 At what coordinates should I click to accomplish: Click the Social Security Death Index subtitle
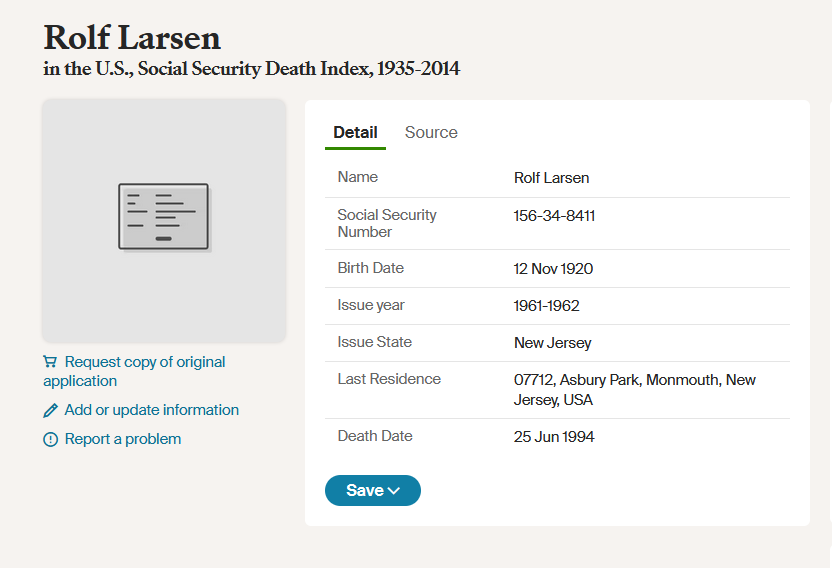[251, 69]
